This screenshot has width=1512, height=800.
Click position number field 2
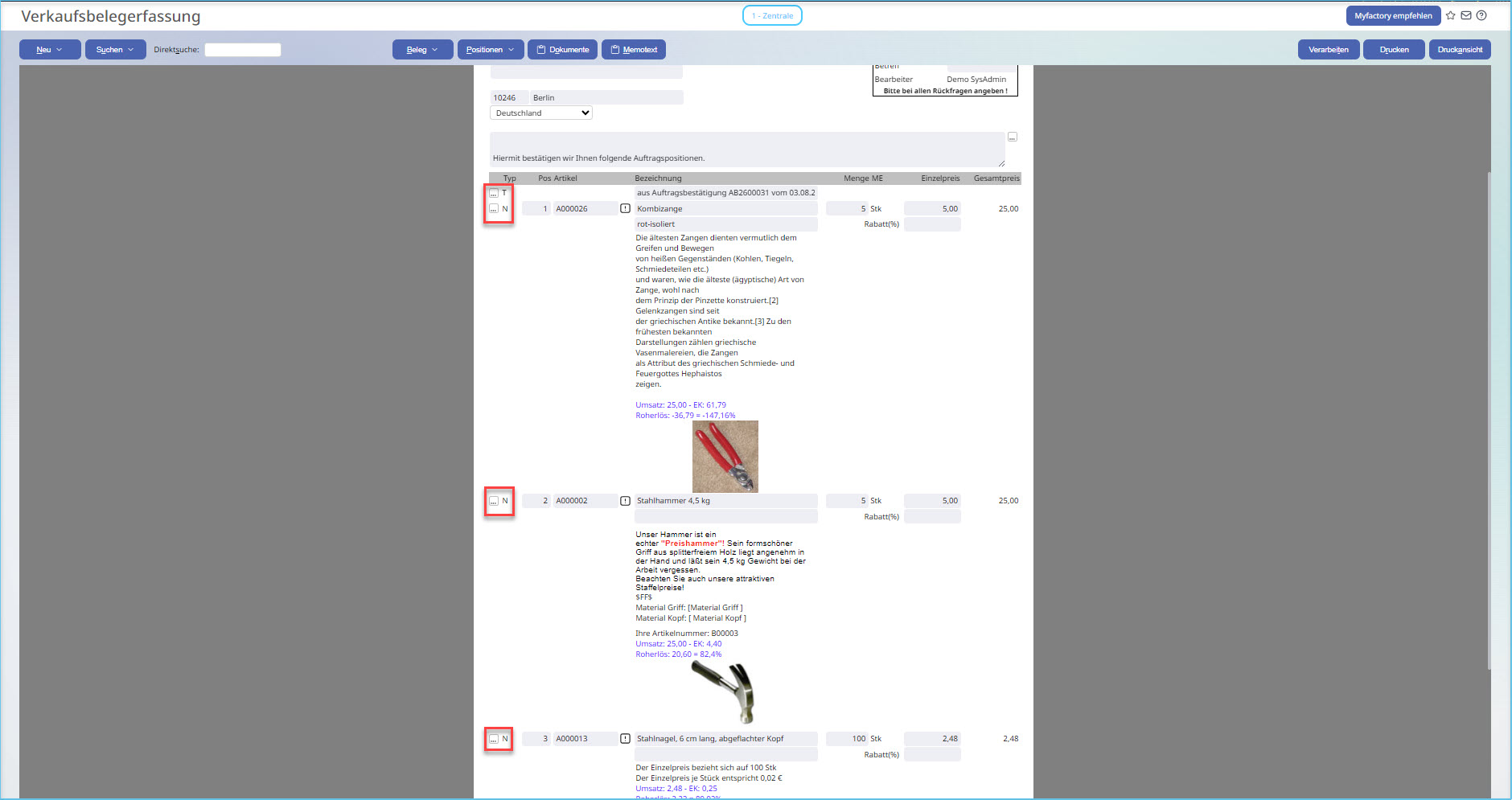tap(536, 501)
